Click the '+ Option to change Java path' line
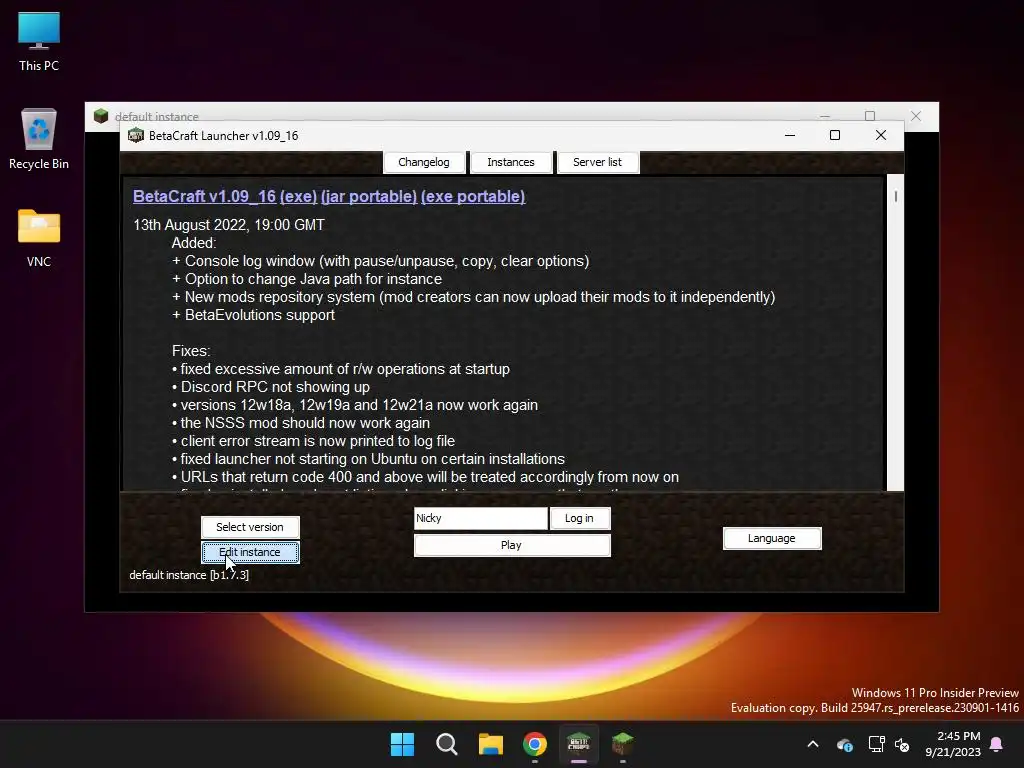This screenshot has height=768, width=1024. [x=307, y=279]
